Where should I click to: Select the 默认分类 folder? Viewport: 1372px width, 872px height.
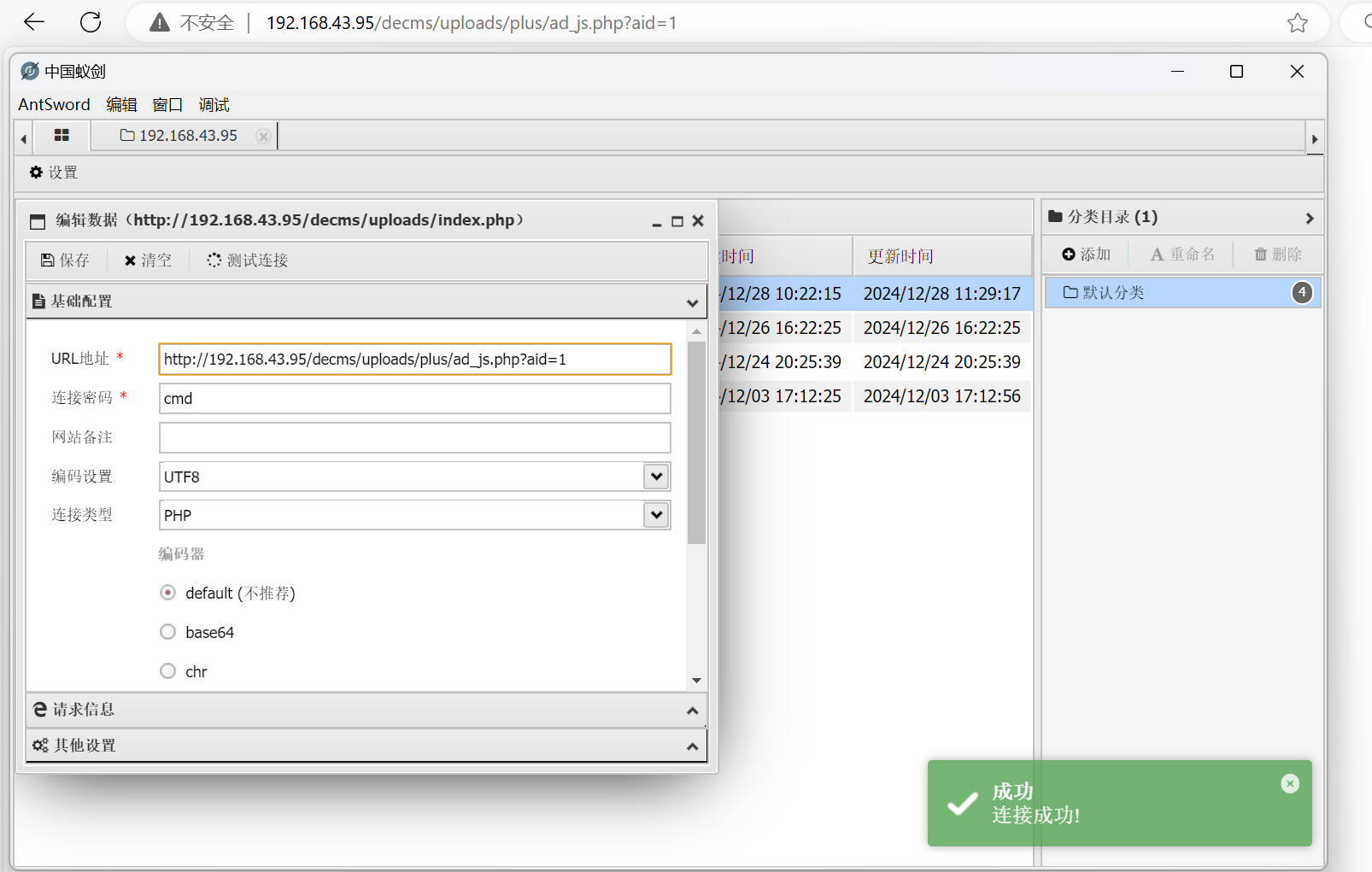(x=1183, y=293)
